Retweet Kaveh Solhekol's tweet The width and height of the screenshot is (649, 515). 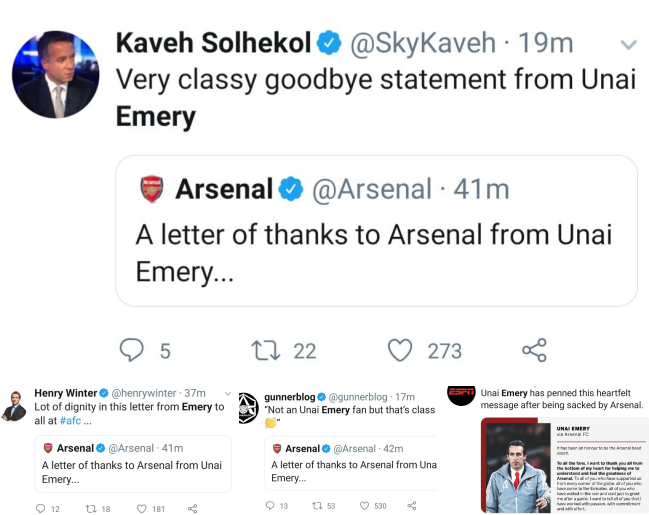(x=267, y=350)
